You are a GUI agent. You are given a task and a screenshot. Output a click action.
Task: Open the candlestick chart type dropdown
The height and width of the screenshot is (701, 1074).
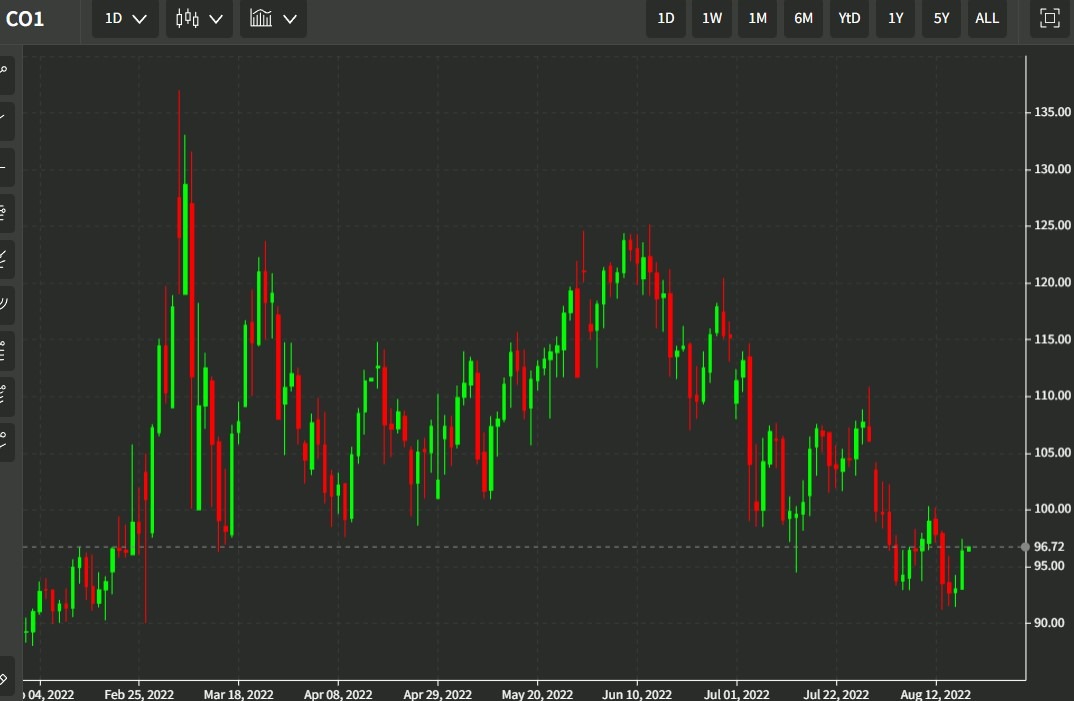click(x=199, y=19)
